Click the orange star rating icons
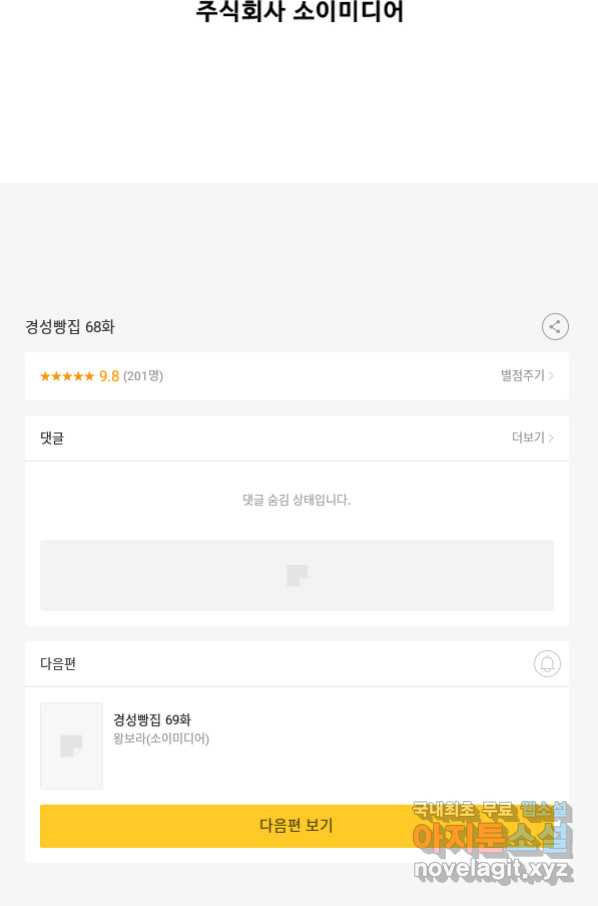Image resolution: width=598 pixels, height=906 pixels. (66, 376)
